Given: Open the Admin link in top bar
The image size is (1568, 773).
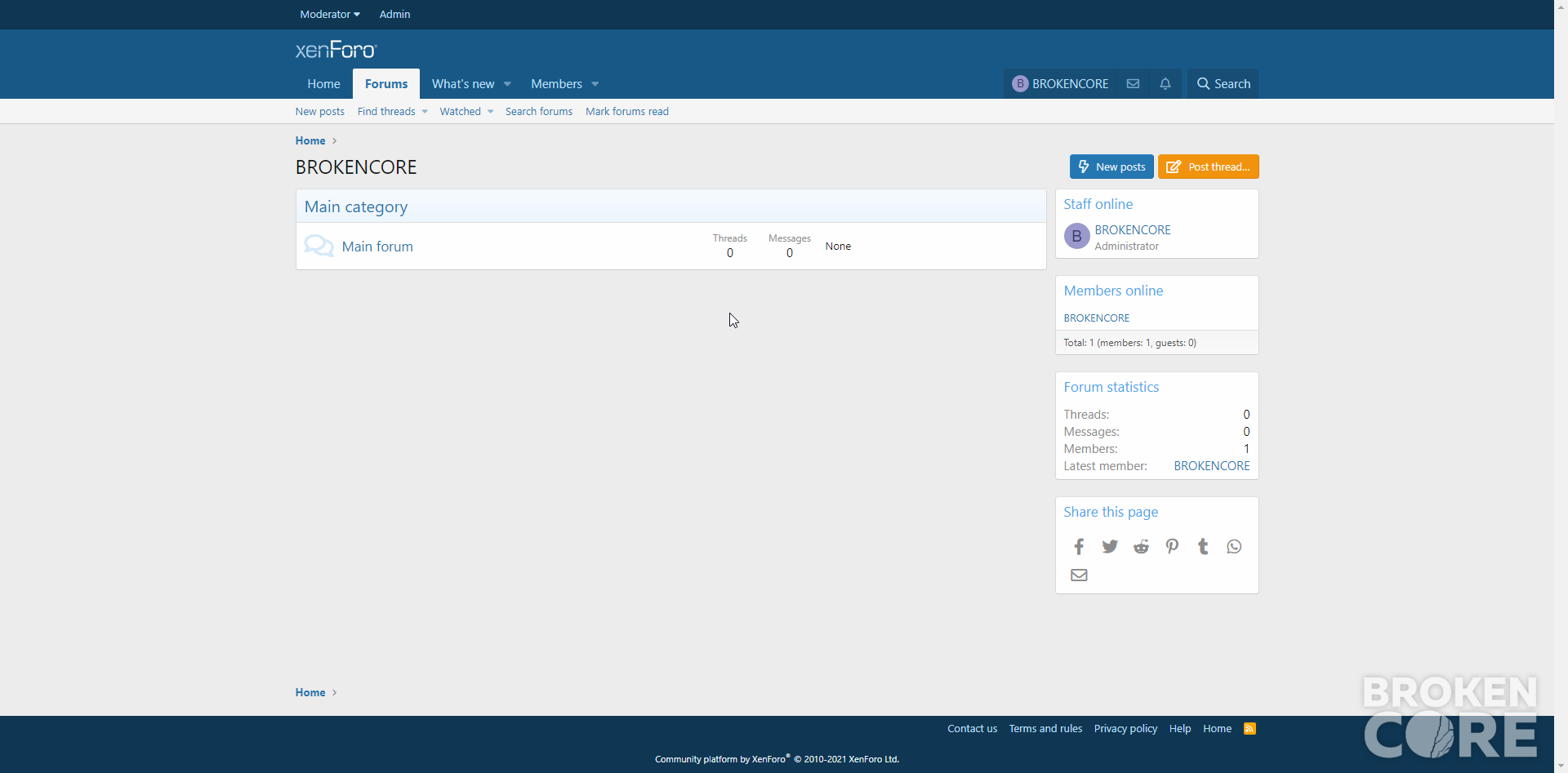Looking at the screenshot, I should point(394,14).
